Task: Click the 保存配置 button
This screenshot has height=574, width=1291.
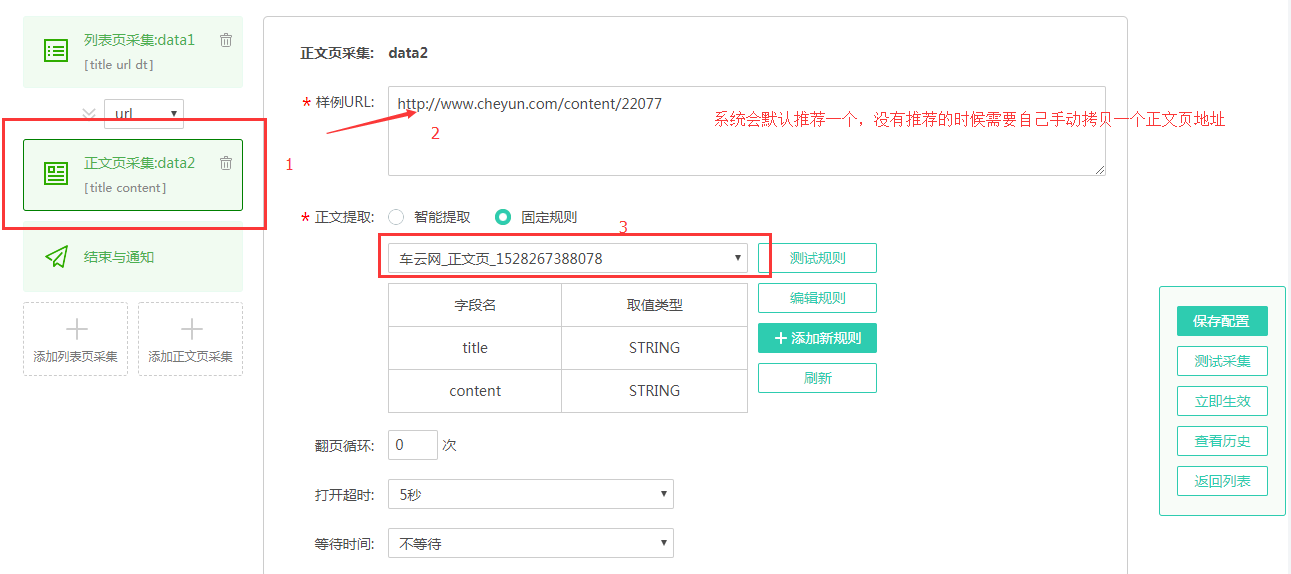Action: coord(1222,321)
